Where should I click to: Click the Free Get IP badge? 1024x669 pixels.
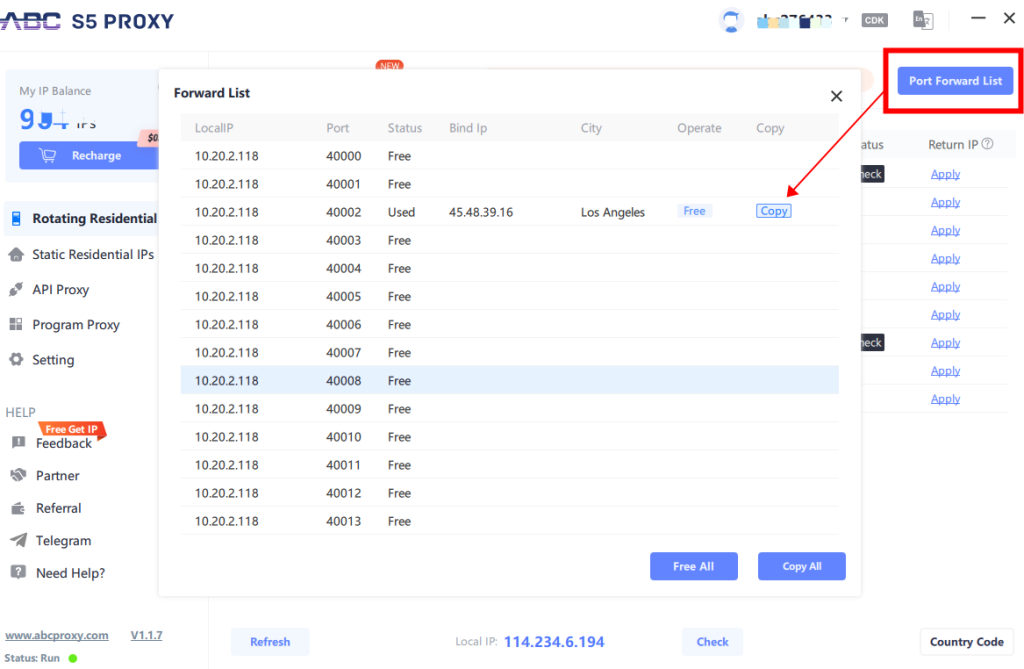pyautogui.click(x=72, y=429)
